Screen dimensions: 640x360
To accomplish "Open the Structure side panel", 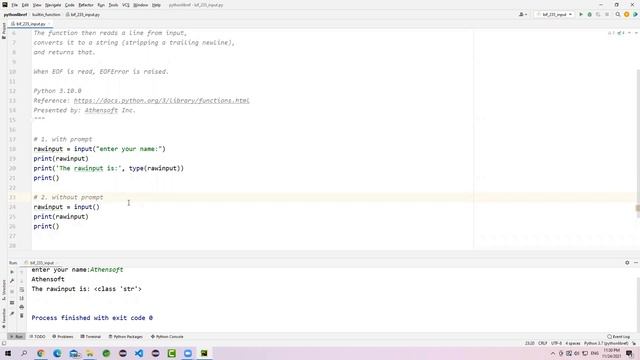I will point(4,290).
